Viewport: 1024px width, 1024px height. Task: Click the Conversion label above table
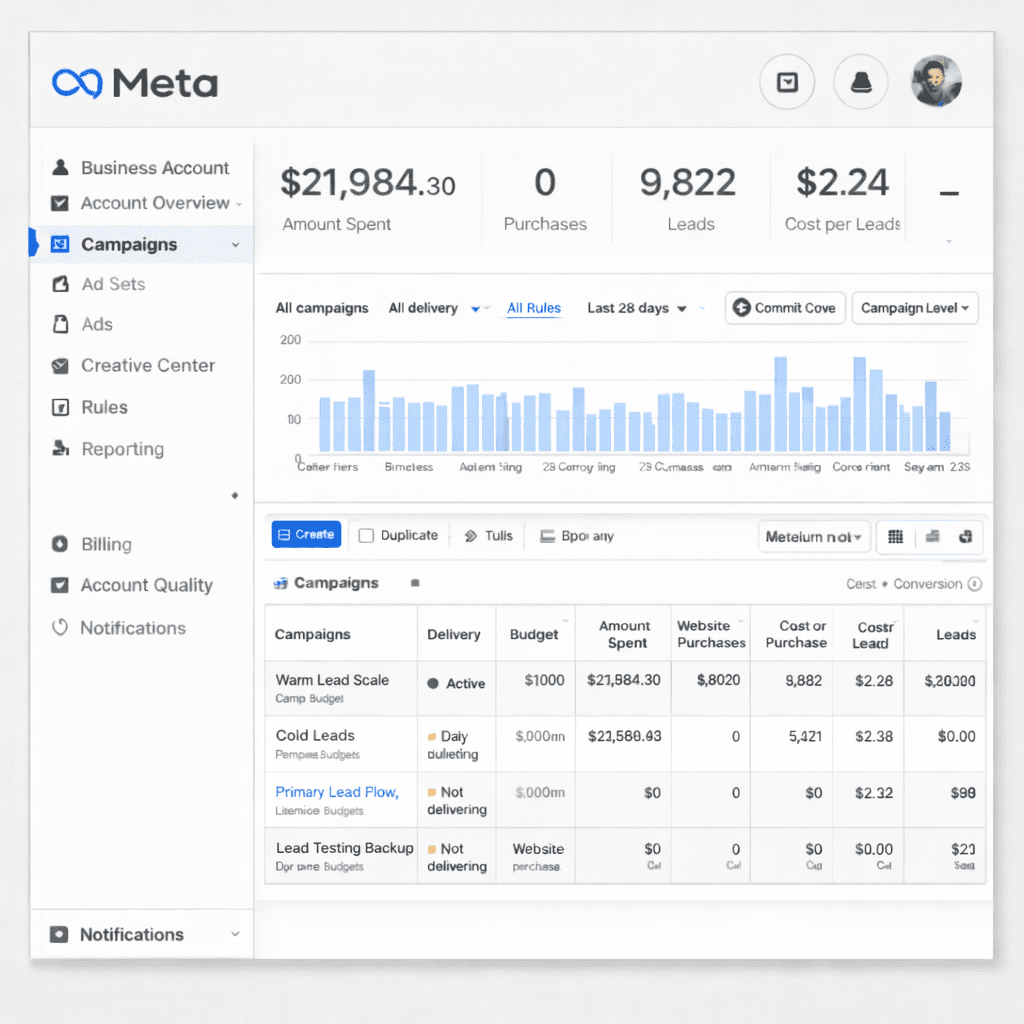click(x=927, y=584)
